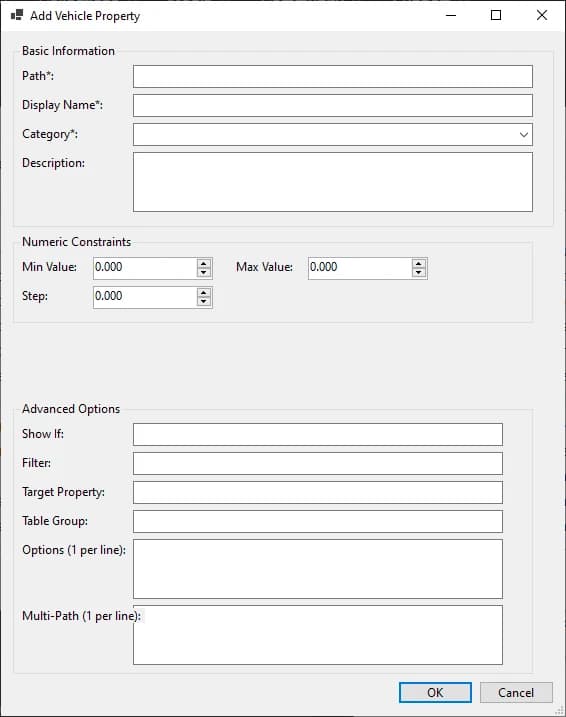
Task: Click the Path* label
Action: click(x=38, y=76)
